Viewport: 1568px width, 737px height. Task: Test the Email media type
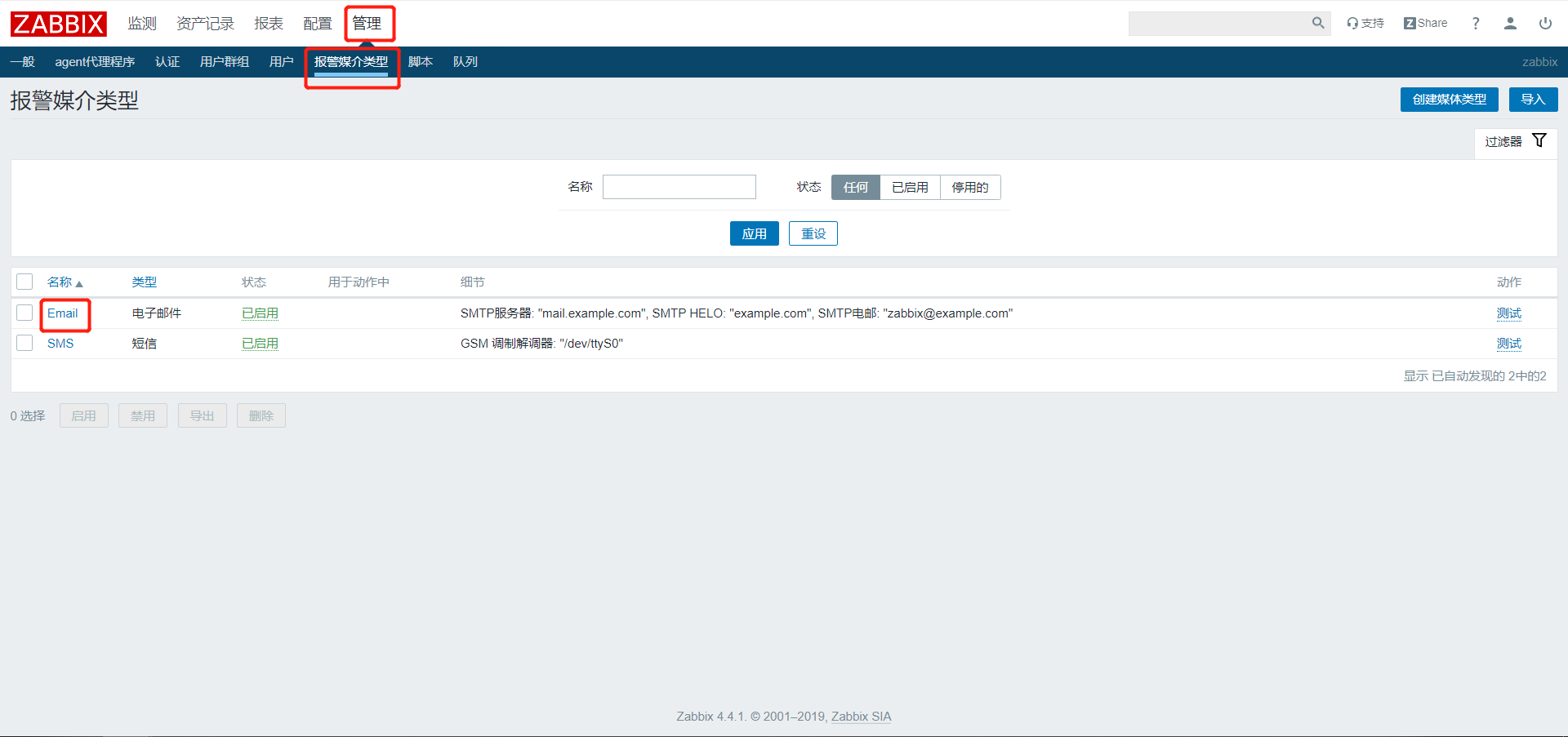[1508, 313]
